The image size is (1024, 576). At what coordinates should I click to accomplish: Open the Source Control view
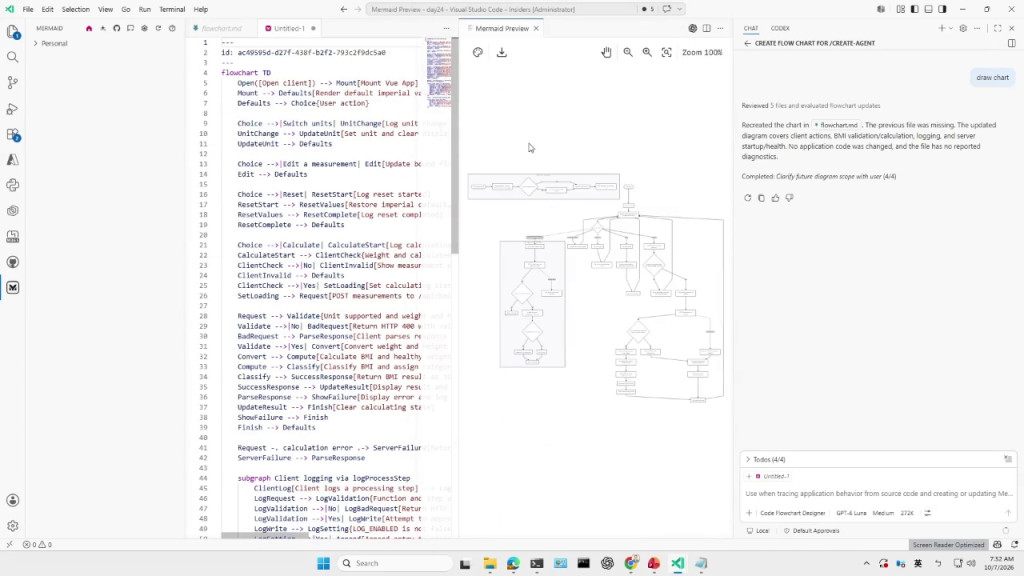pyautogui.click(x=12, y=83)
